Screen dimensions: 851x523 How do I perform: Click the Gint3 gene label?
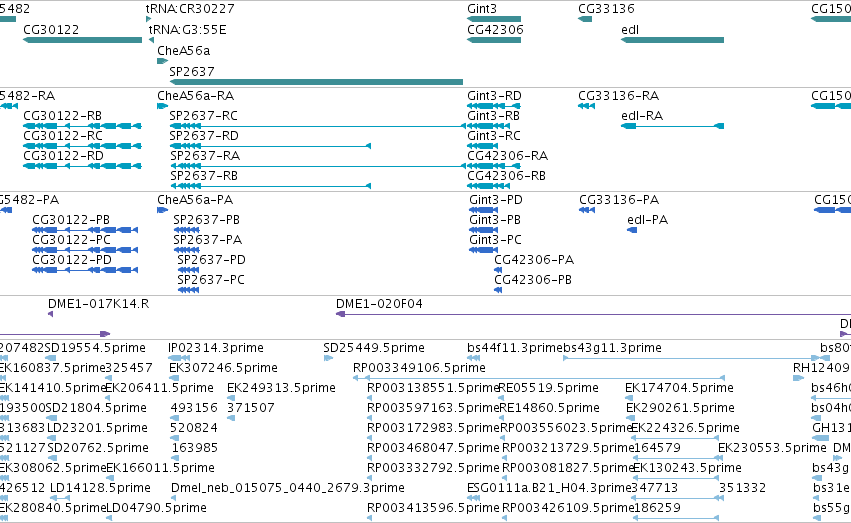pyautogui.click(x=482, y=9)
